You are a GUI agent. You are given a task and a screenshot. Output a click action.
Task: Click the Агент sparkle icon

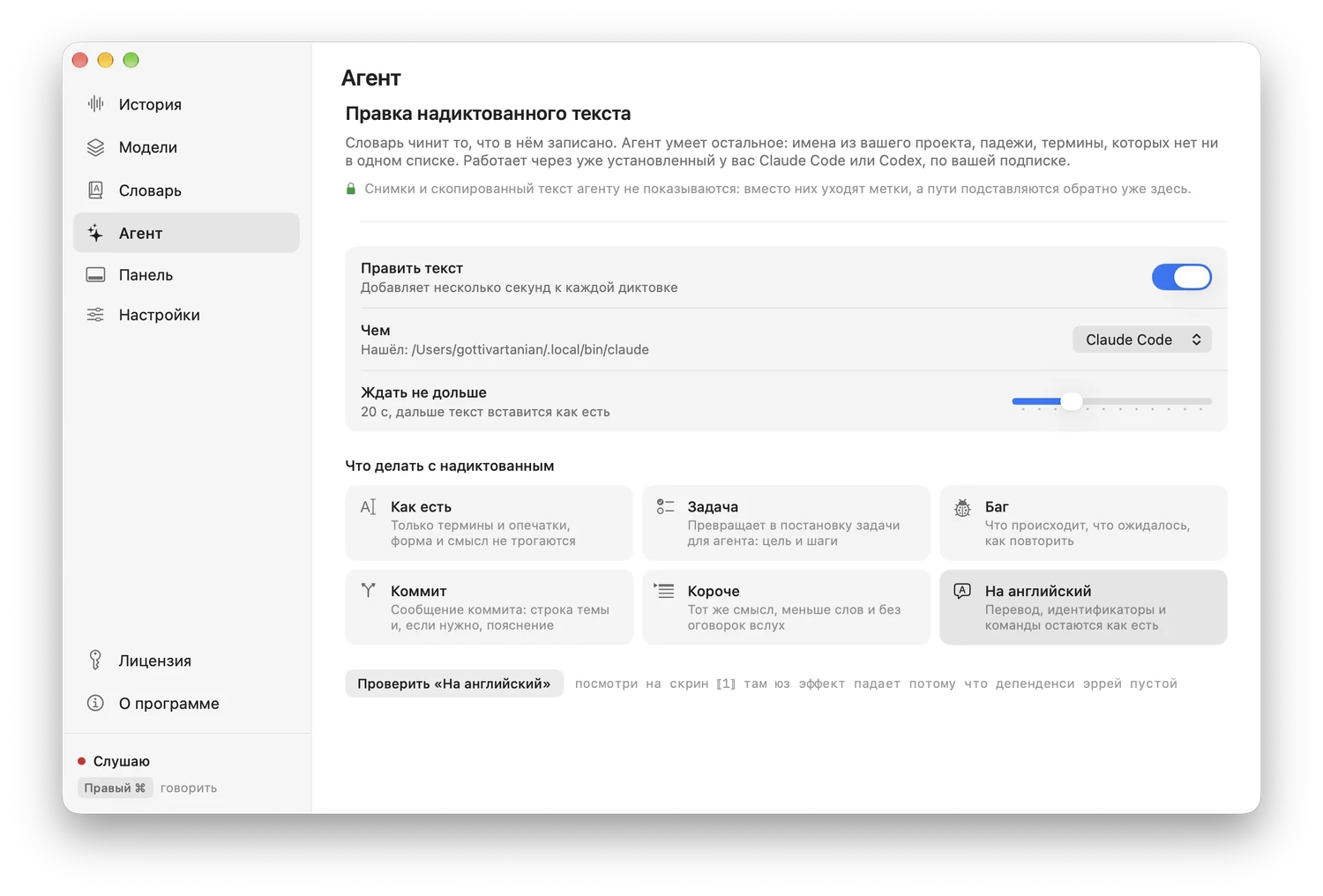pos(95,233)
